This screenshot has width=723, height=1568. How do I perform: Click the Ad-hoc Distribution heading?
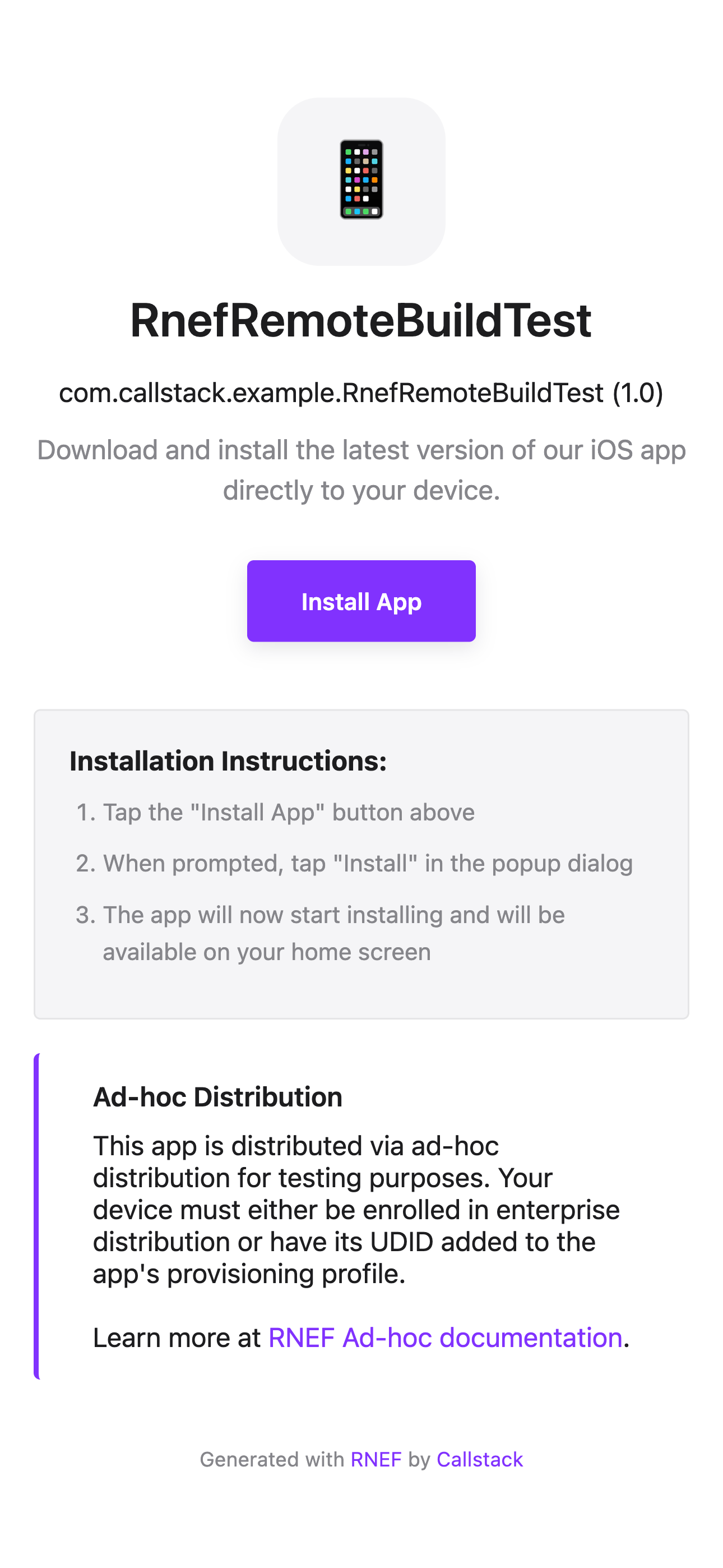[218, 1097]
